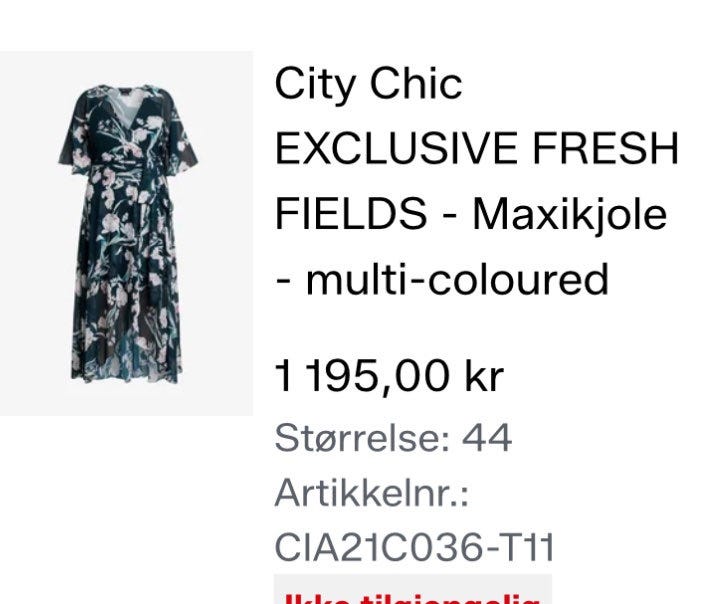Select the Størrelse: 44 size line
The image size is (721, 604).
[x=393, y=438]
